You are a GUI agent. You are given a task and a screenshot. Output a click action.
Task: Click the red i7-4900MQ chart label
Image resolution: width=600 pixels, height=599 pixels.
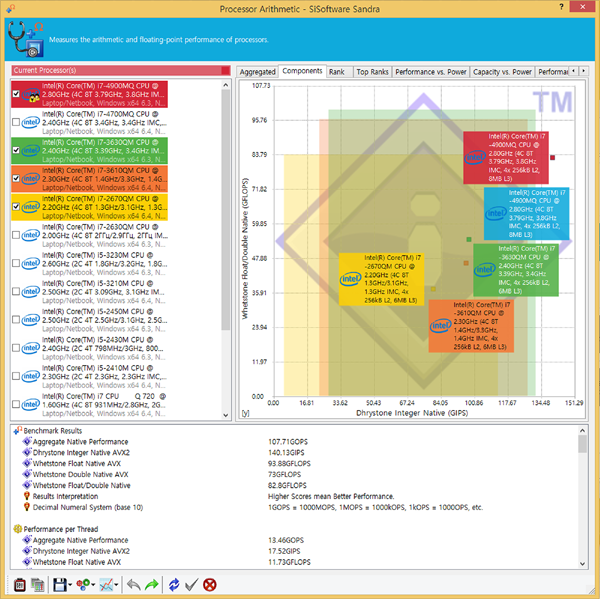coord(505,157)
